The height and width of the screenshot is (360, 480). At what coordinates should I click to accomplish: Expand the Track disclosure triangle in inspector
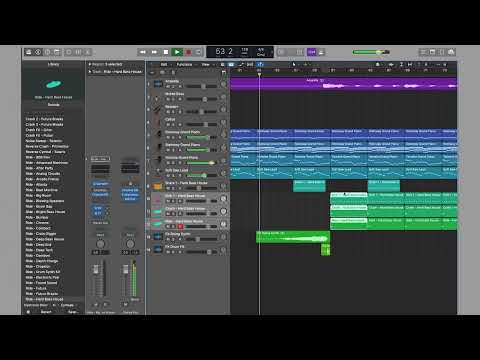click(89, 71)
